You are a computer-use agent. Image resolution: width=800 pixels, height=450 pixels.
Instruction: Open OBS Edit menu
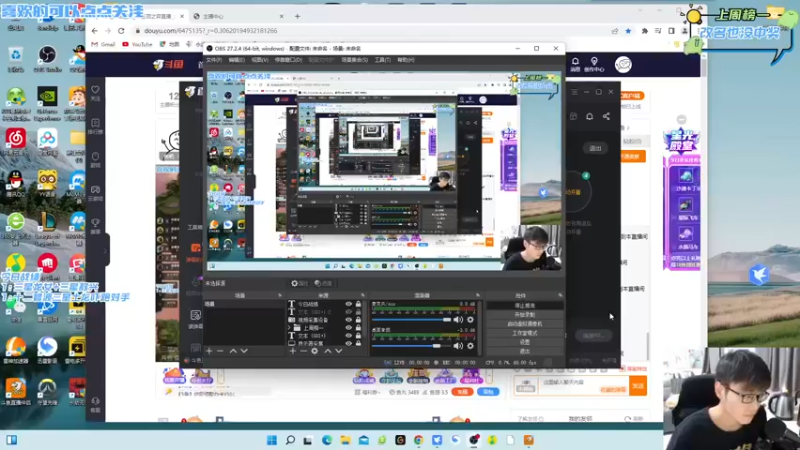click(236, 60)
